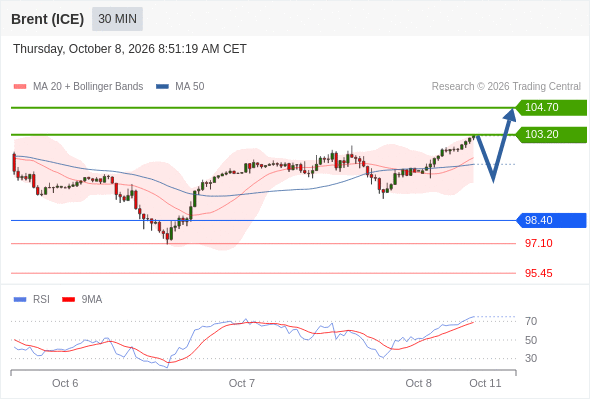
Task: Click the date and time stamp
Action: (x=130, y=49)
